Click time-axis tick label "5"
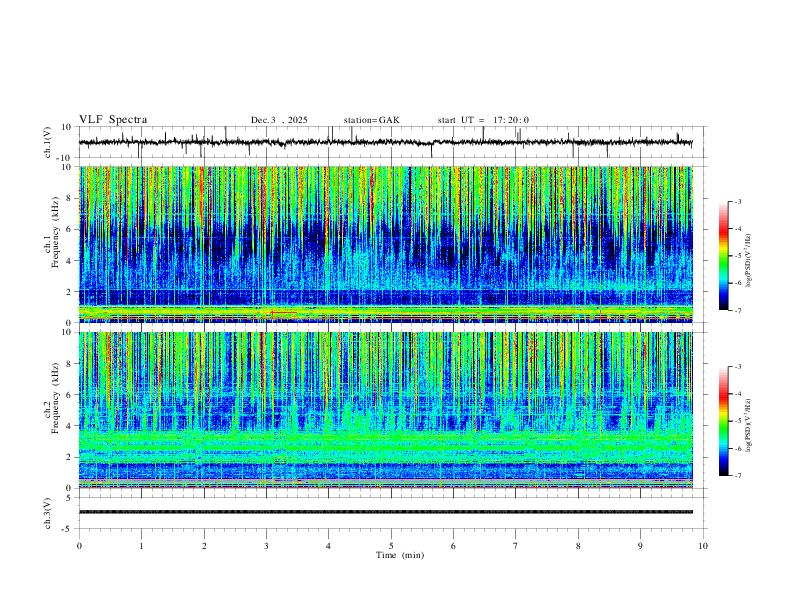 (x=391, y=546)
